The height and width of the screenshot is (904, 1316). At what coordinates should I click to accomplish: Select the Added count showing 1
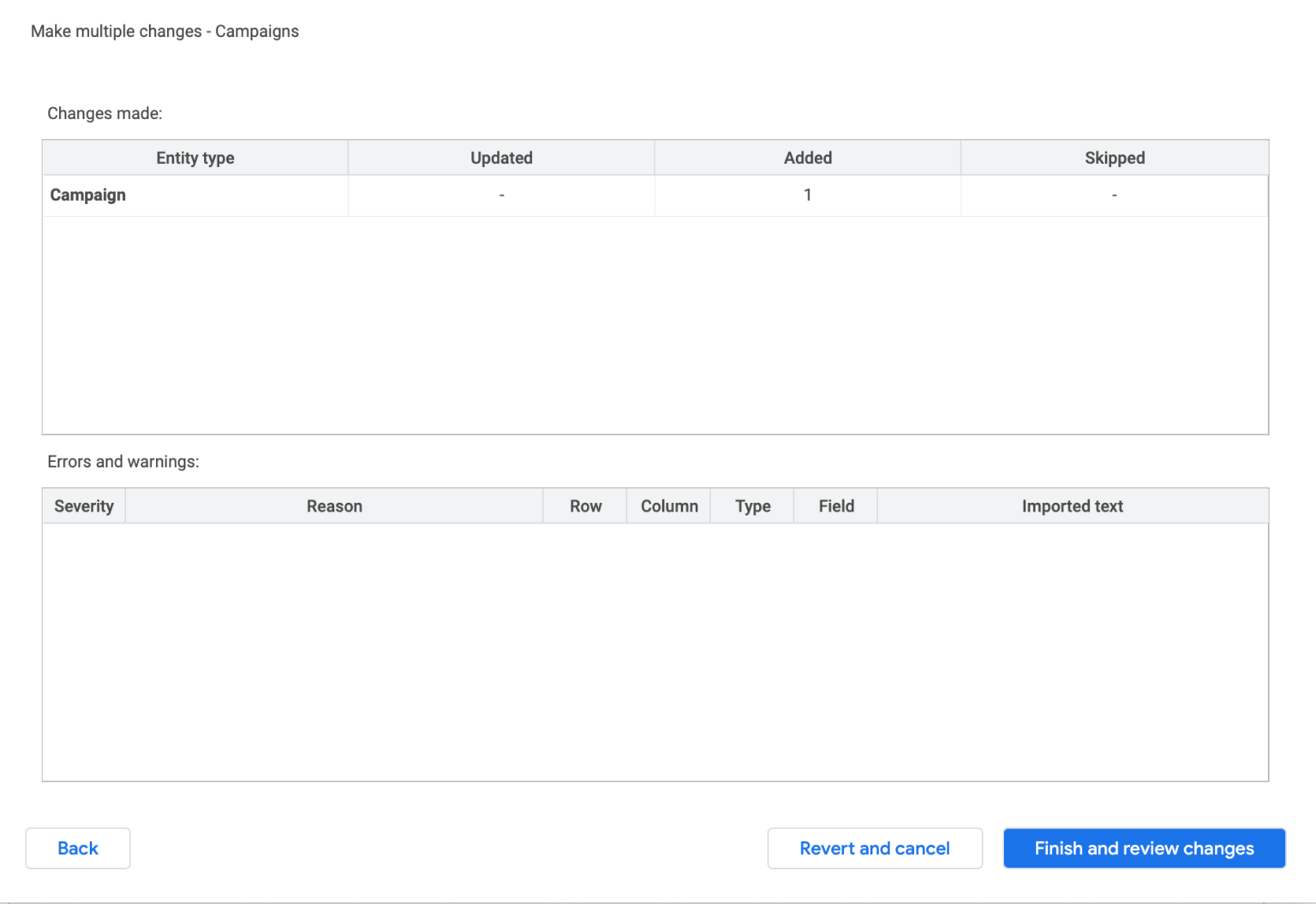[x=806, y=195]
